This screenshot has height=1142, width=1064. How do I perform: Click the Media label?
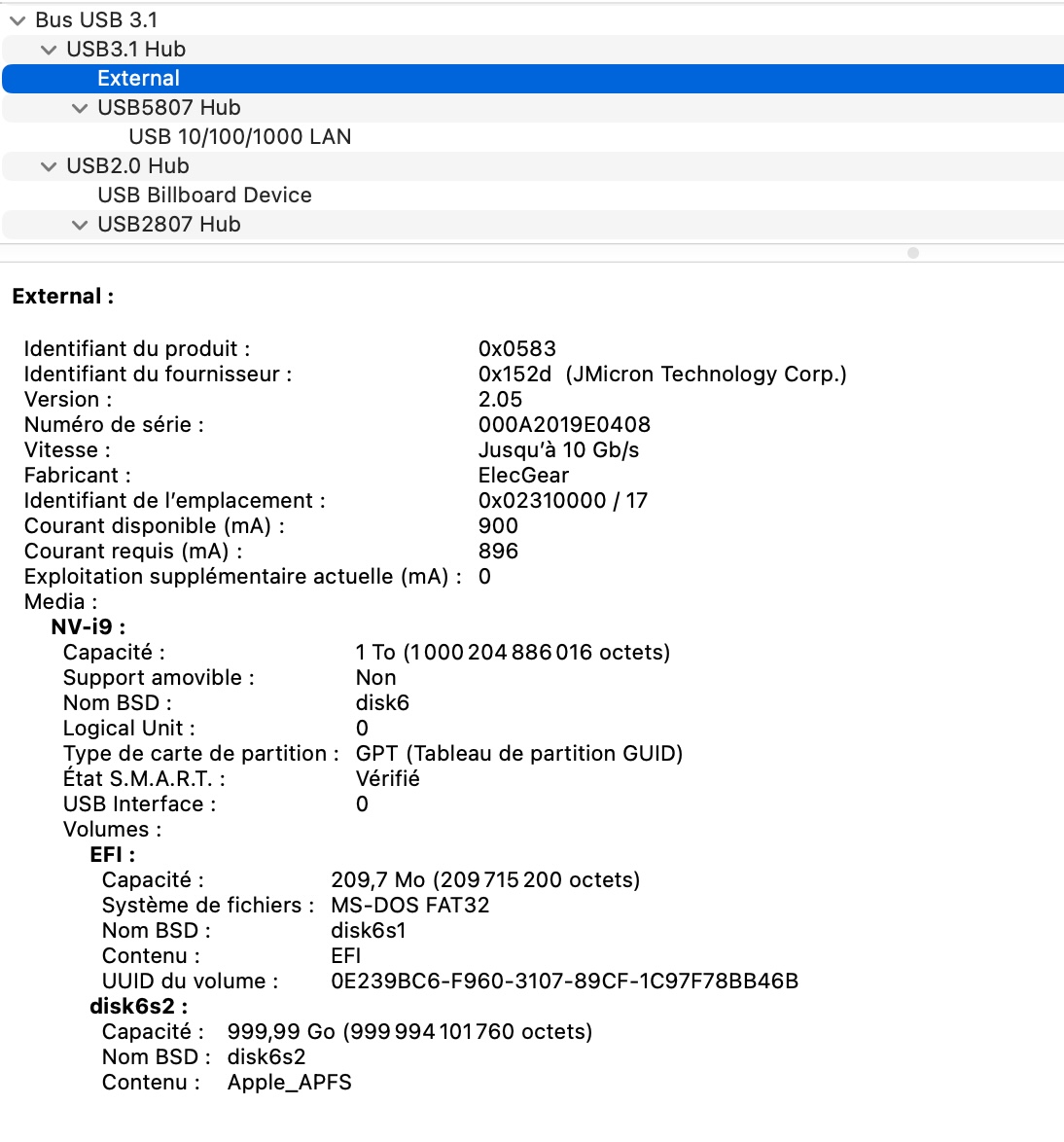pos(60,602)
